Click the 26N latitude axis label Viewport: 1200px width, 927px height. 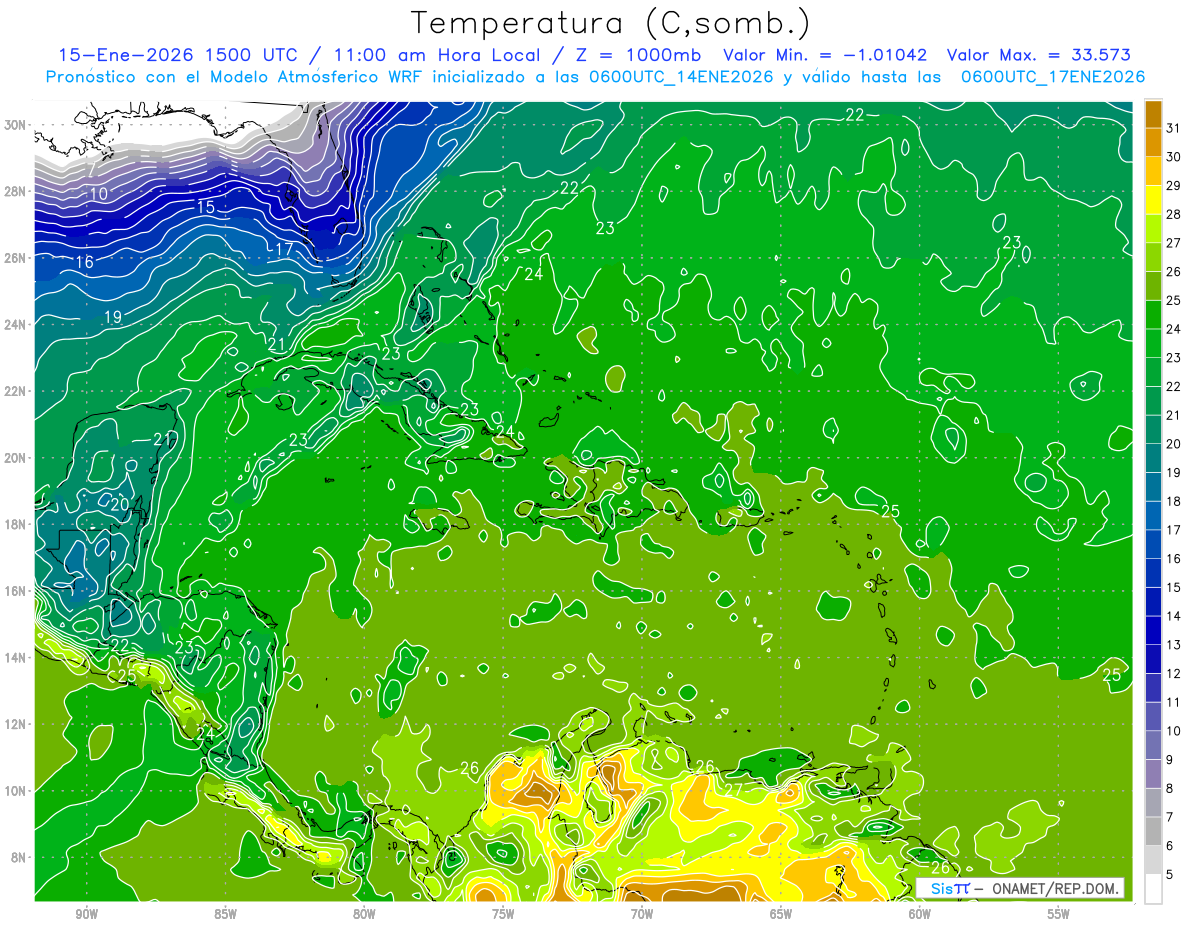(16, 258)
